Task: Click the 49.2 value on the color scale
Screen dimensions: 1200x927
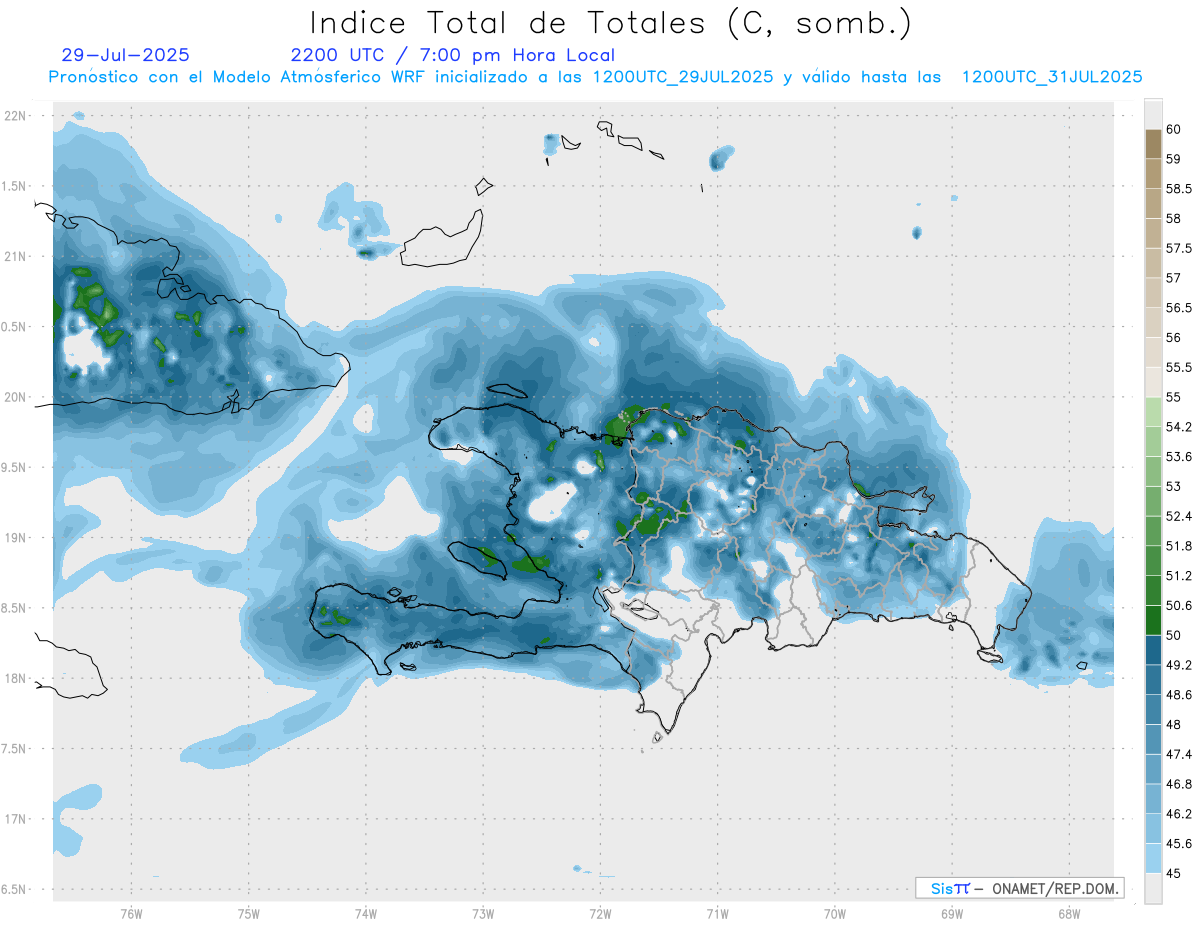Action: coord(1178,665)
